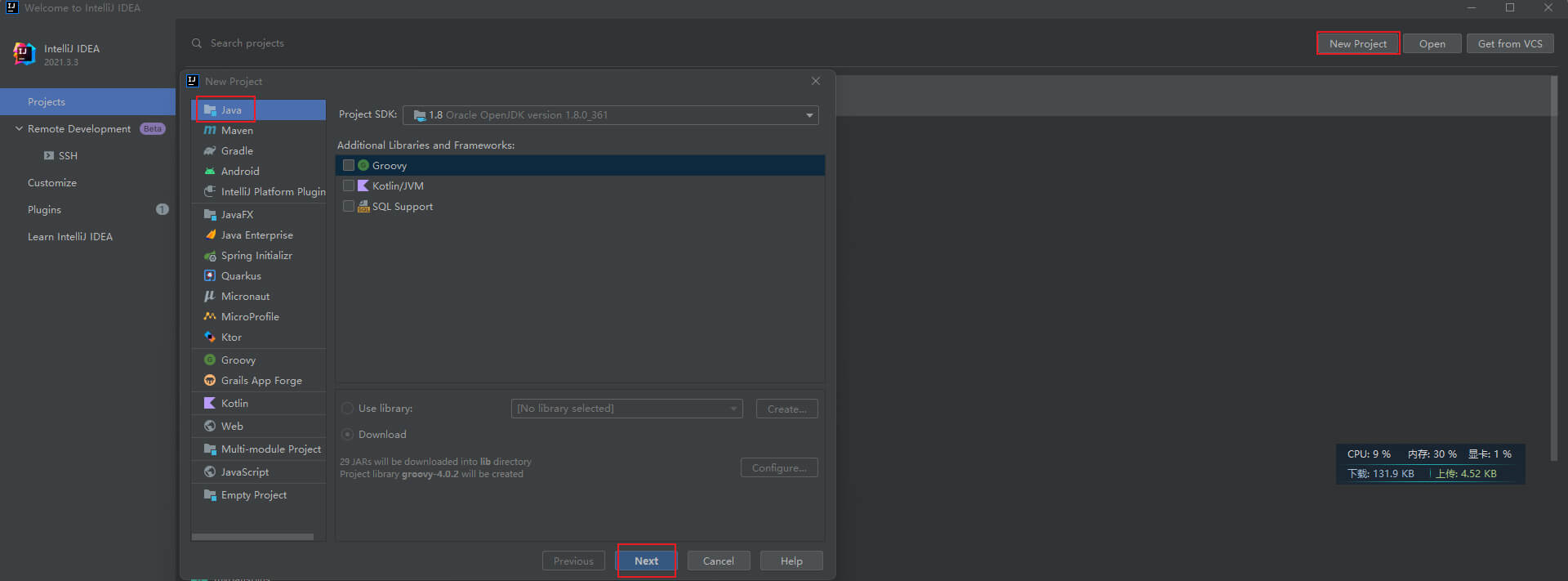The height and width of the screenshot is (581, 1568).
Task: Click the Beta badge beside Remote Development
Action: (153, 129)
